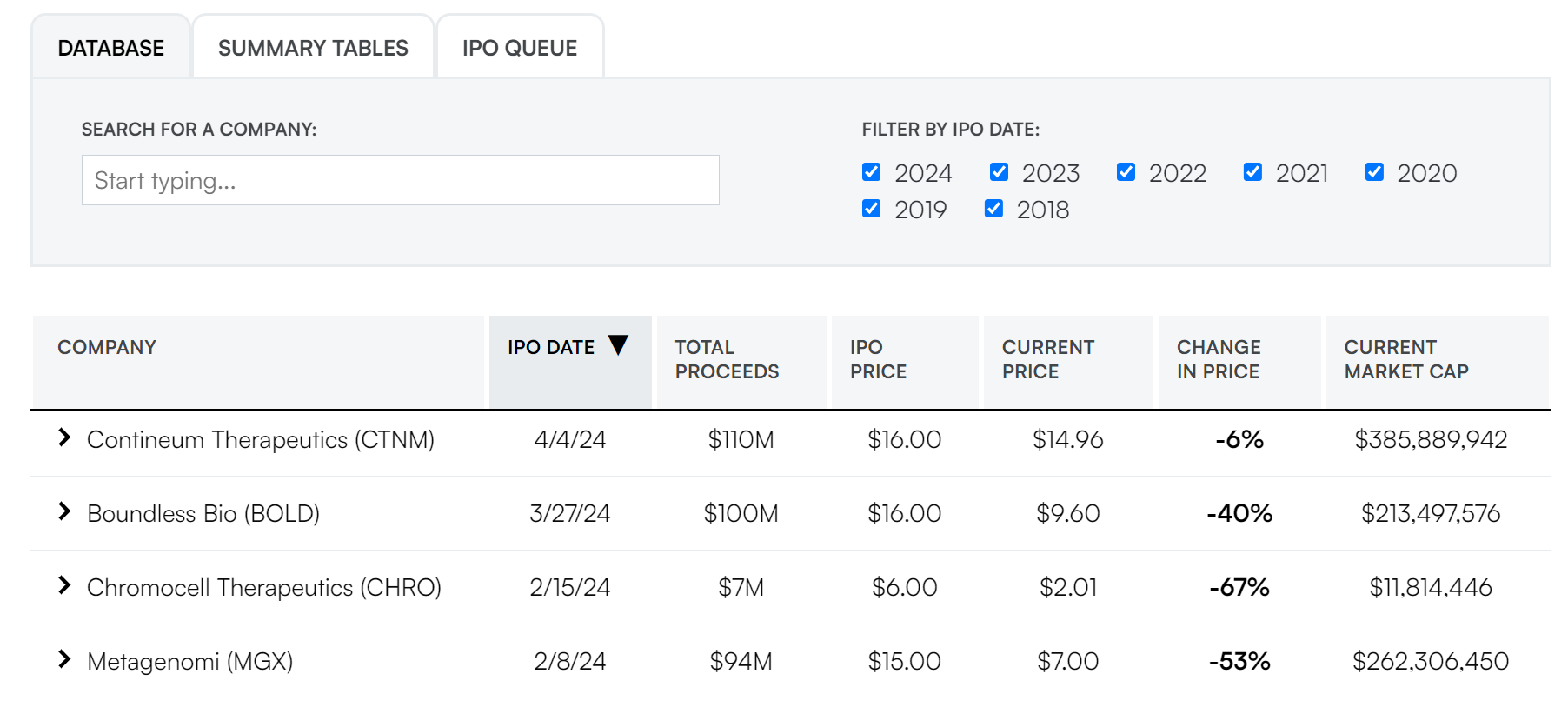Toggle the 2022 IPO date checkbox

click(1126, 172)
